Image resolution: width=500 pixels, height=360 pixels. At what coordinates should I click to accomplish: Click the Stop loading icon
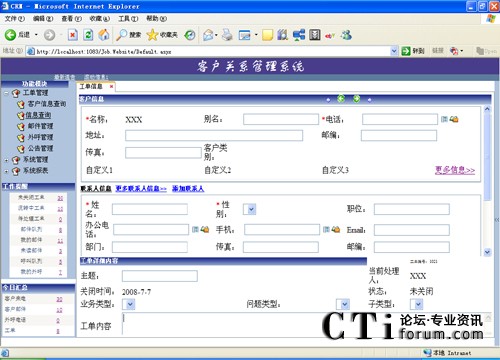tap(73, 35)
